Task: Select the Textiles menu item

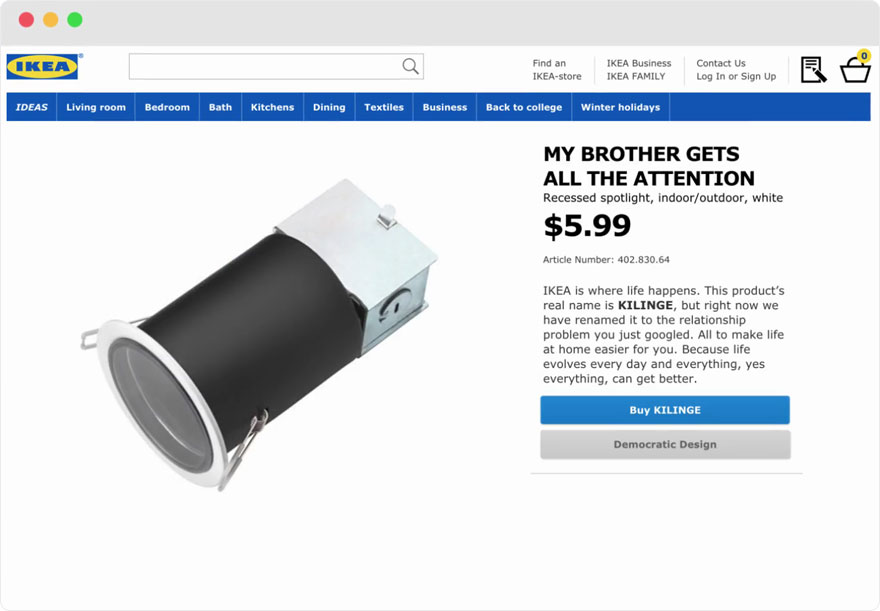Action: [384, 107]
